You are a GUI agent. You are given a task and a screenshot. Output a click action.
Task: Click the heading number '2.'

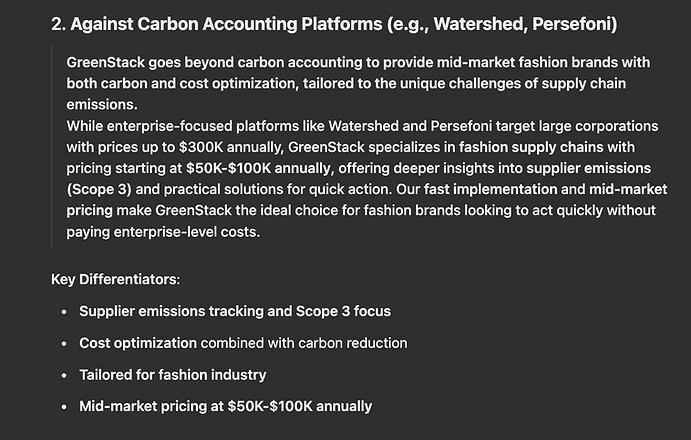[x=59, y=24]
